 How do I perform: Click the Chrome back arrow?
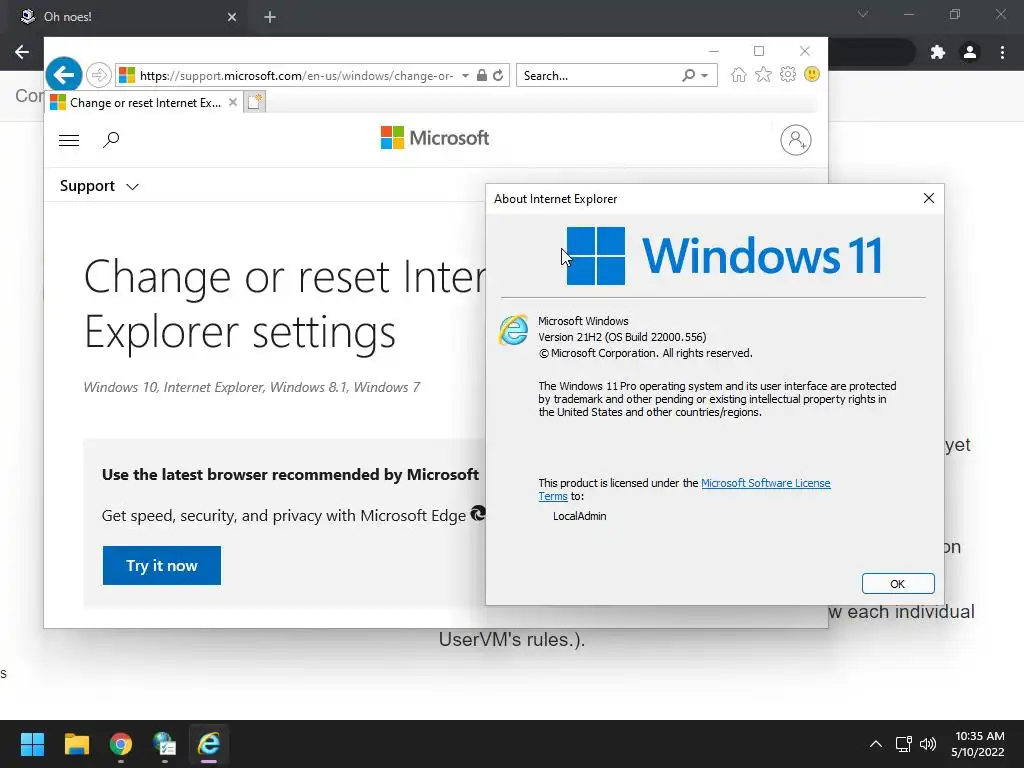(22, 52)
